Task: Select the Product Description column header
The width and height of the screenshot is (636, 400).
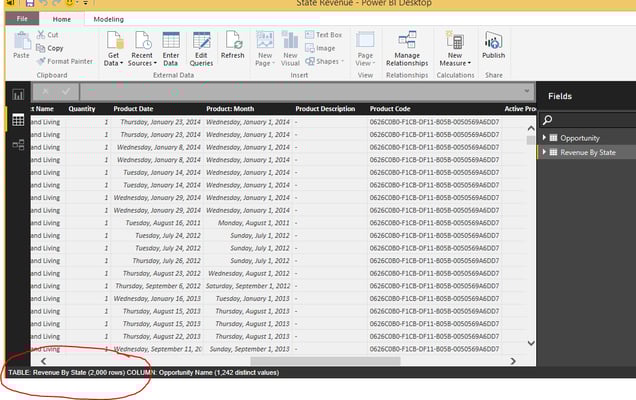Action: pyautogui.click(x=325, y=109)
